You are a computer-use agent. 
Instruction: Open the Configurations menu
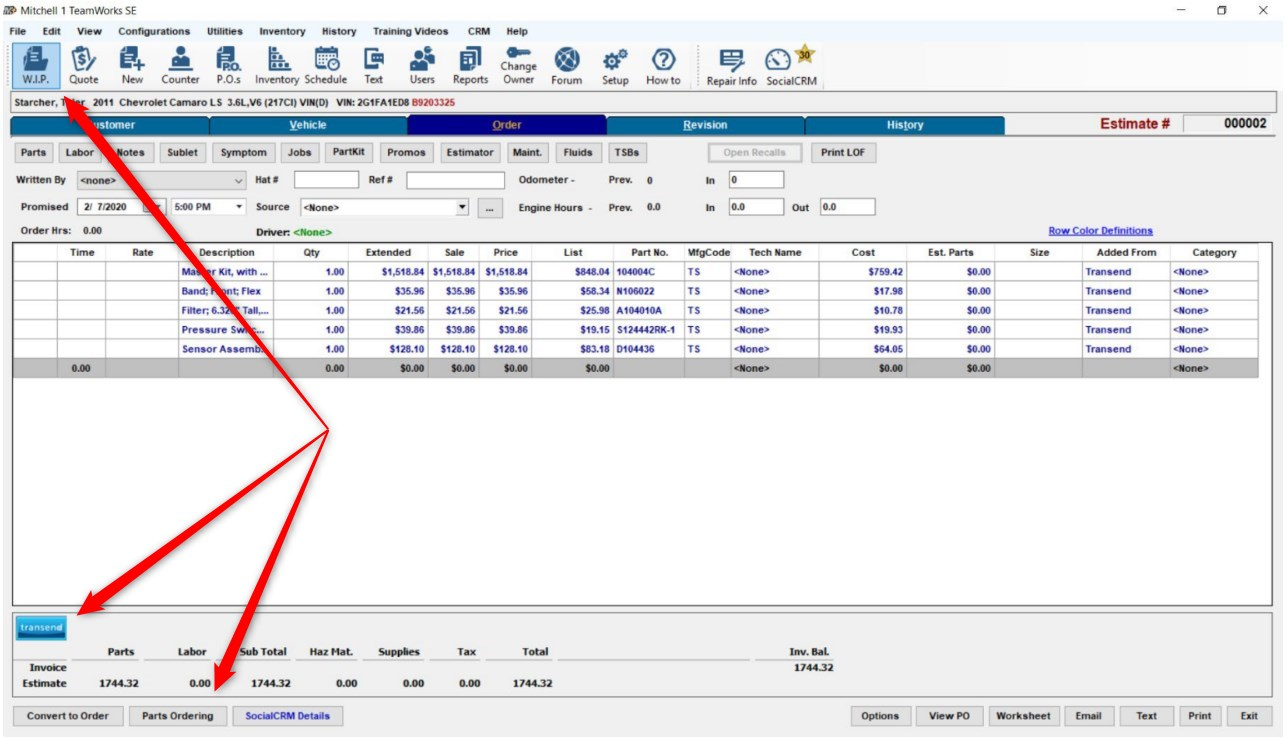[154, 31]
